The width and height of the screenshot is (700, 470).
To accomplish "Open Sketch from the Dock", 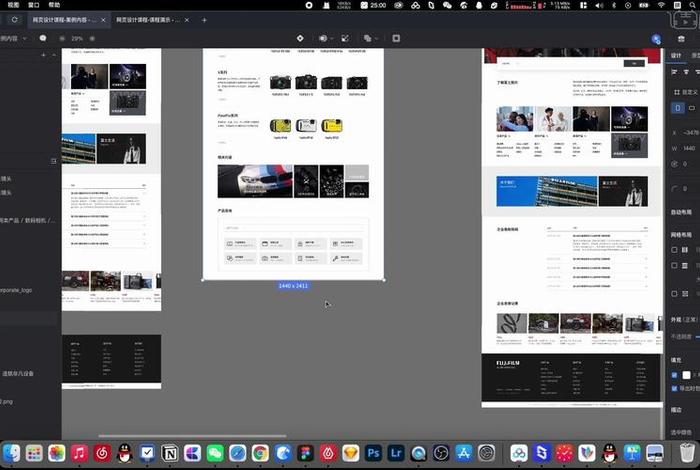I will (351, 453).
